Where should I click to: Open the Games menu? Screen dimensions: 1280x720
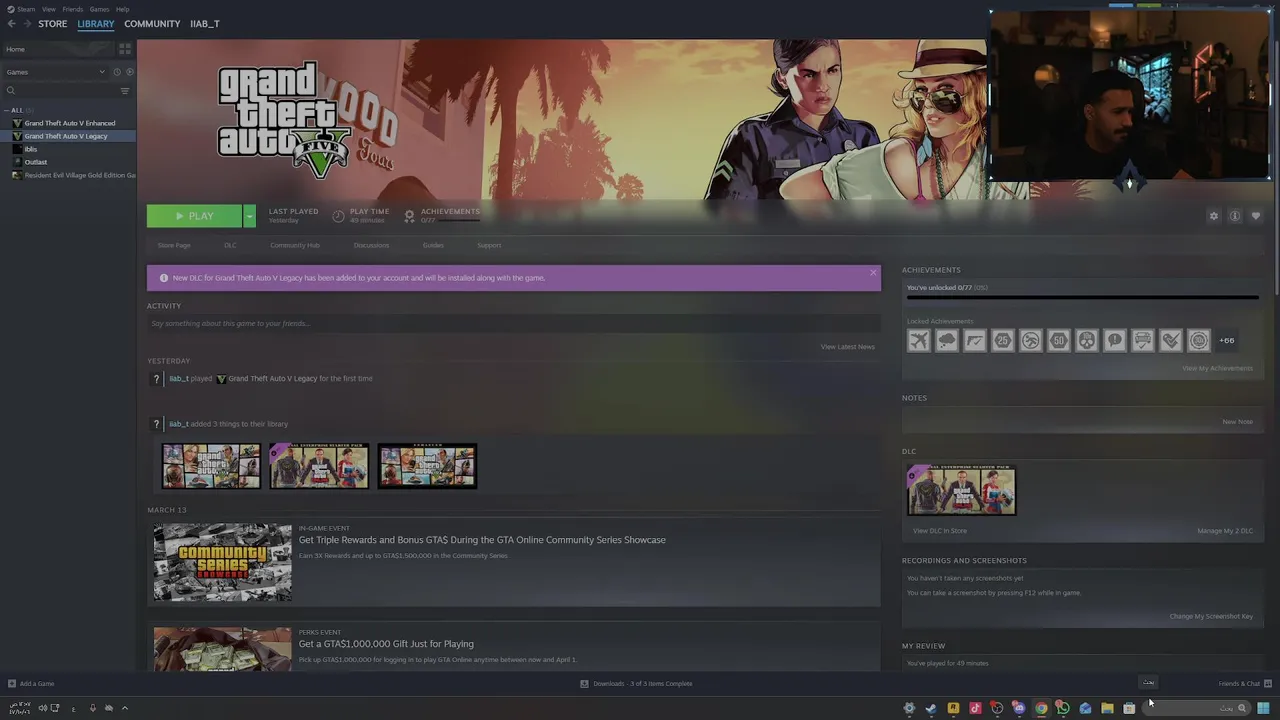pyautogui.click(x=99, y=9)
